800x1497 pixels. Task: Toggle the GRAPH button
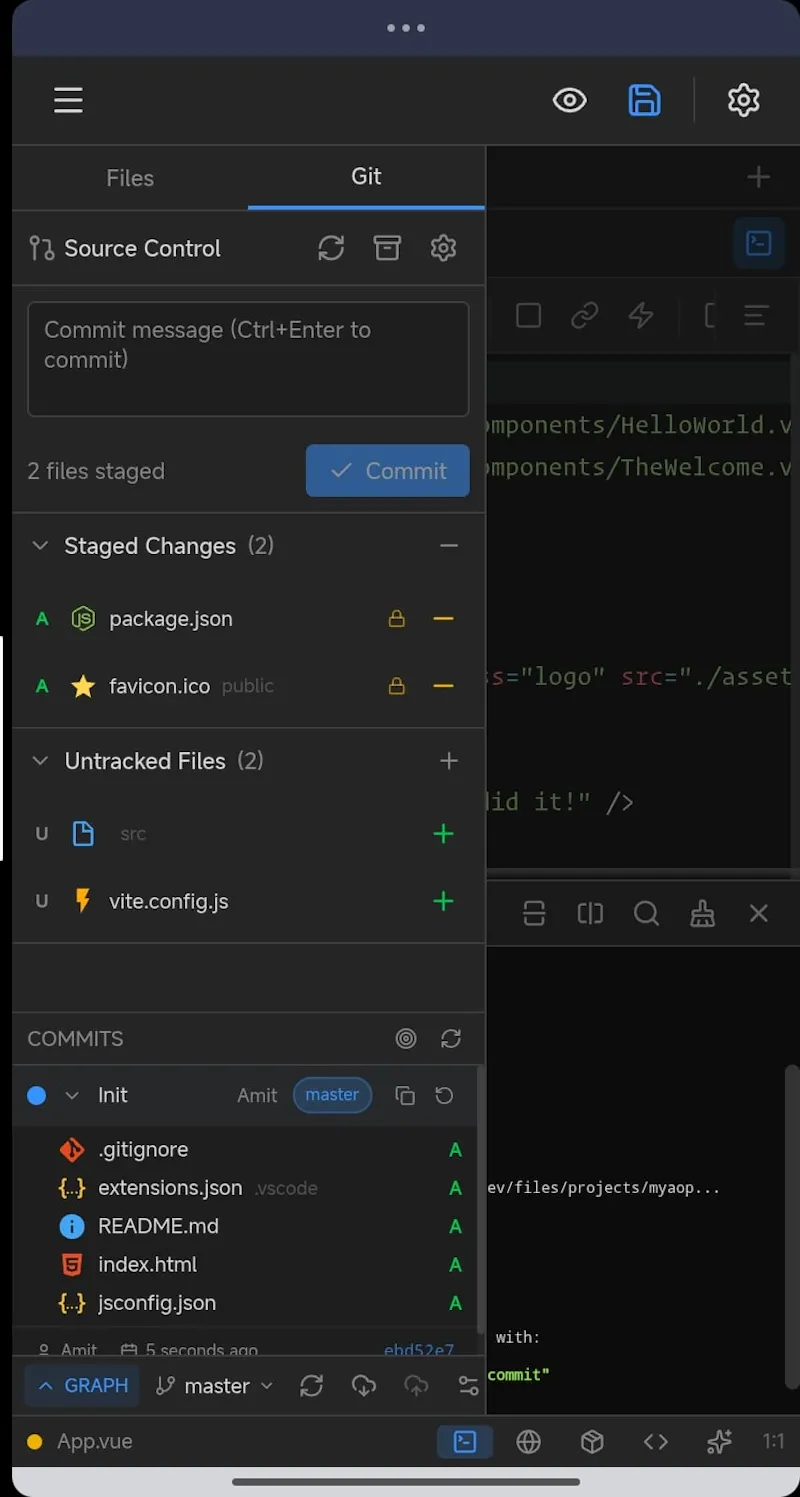tap(83, 1385)
